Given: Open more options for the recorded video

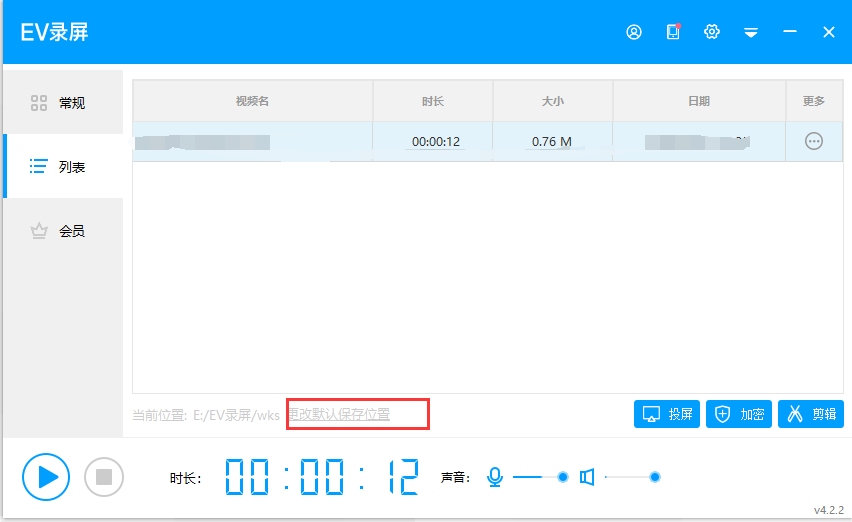Looking at the screenshot, I should tap(813, 141).
